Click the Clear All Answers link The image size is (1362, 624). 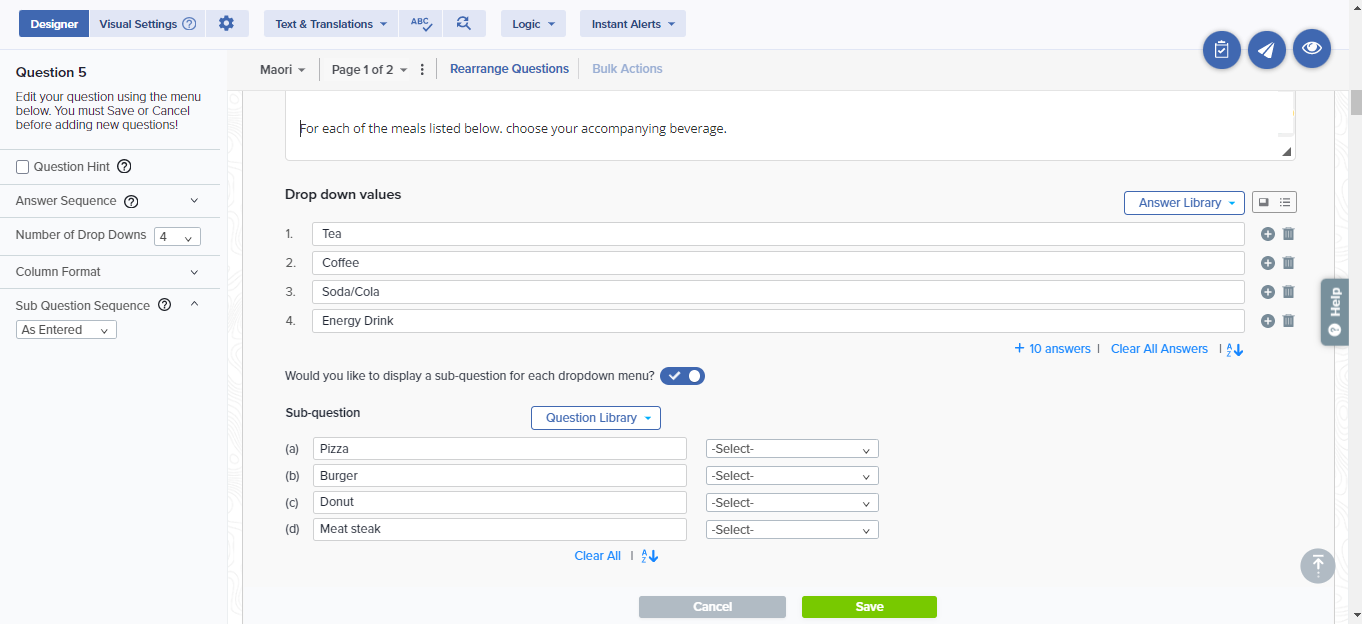tap(1159, 349)
